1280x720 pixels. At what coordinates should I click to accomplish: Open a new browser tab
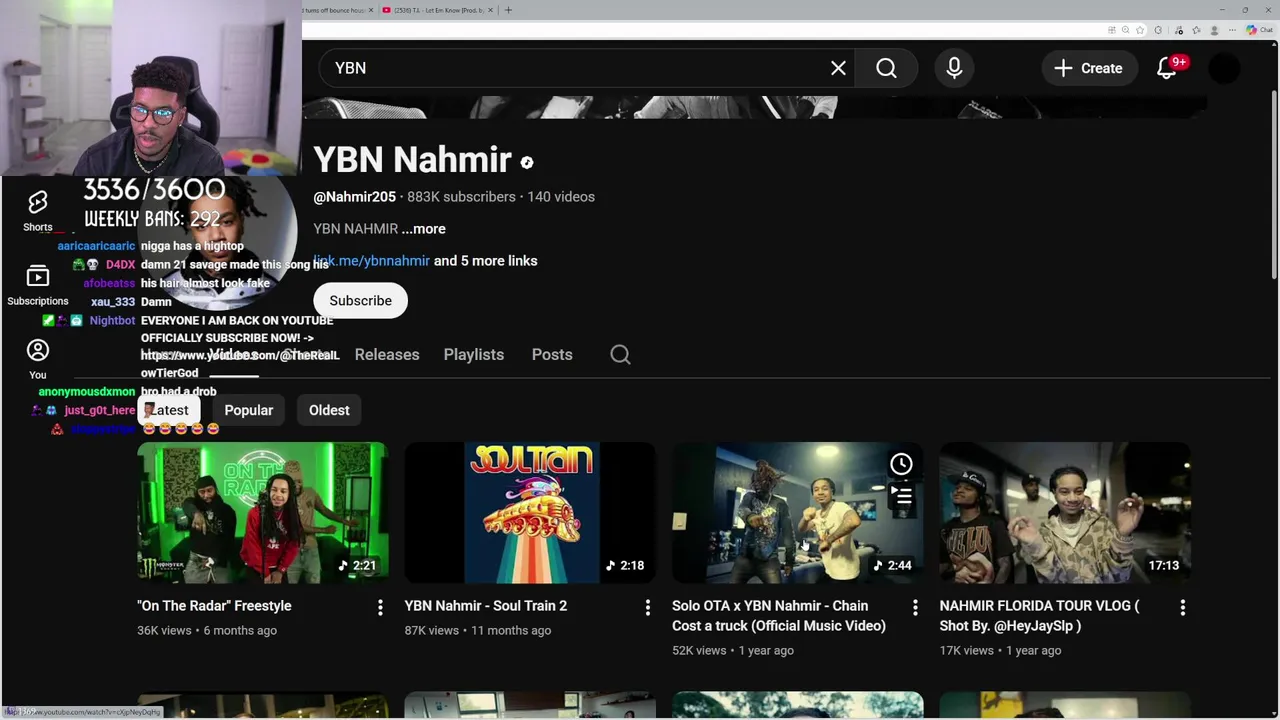point(508,10)
